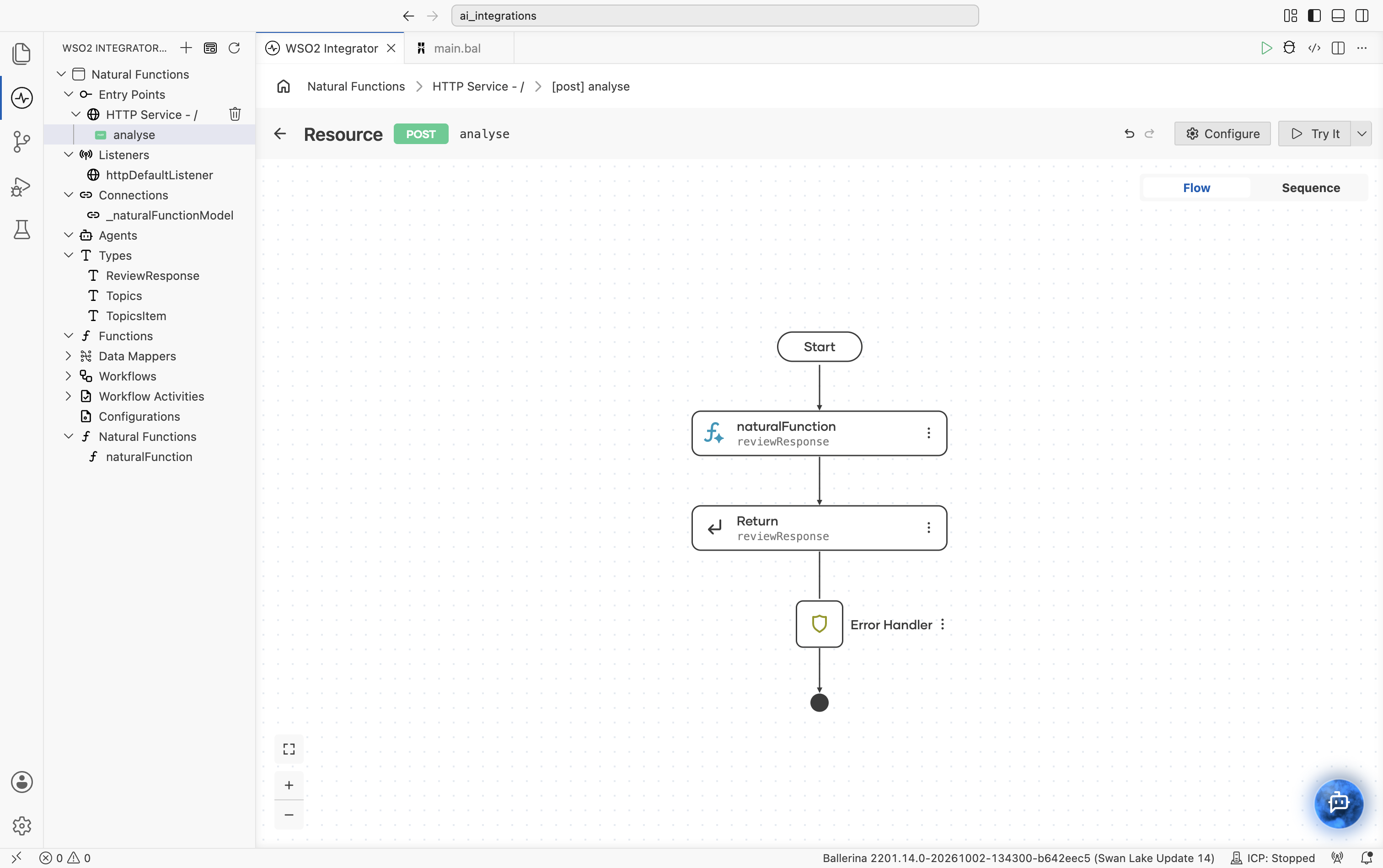This screenshot has height=868, width=1383.
Task: Switch to the WSO2 Integrator tab
Action: point(331,48)
